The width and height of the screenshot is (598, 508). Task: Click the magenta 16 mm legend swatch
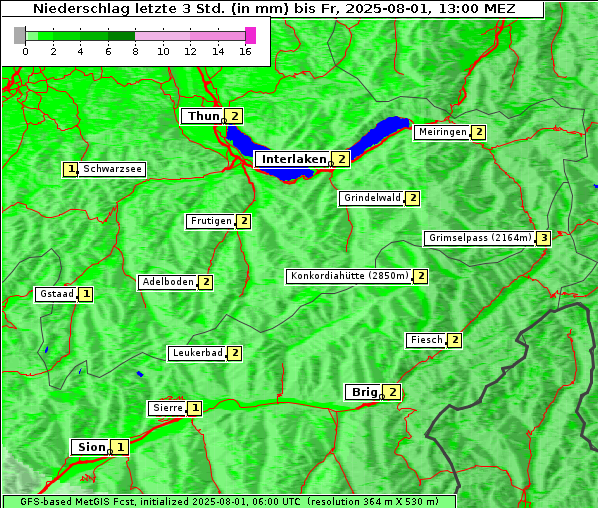[251, 36]
